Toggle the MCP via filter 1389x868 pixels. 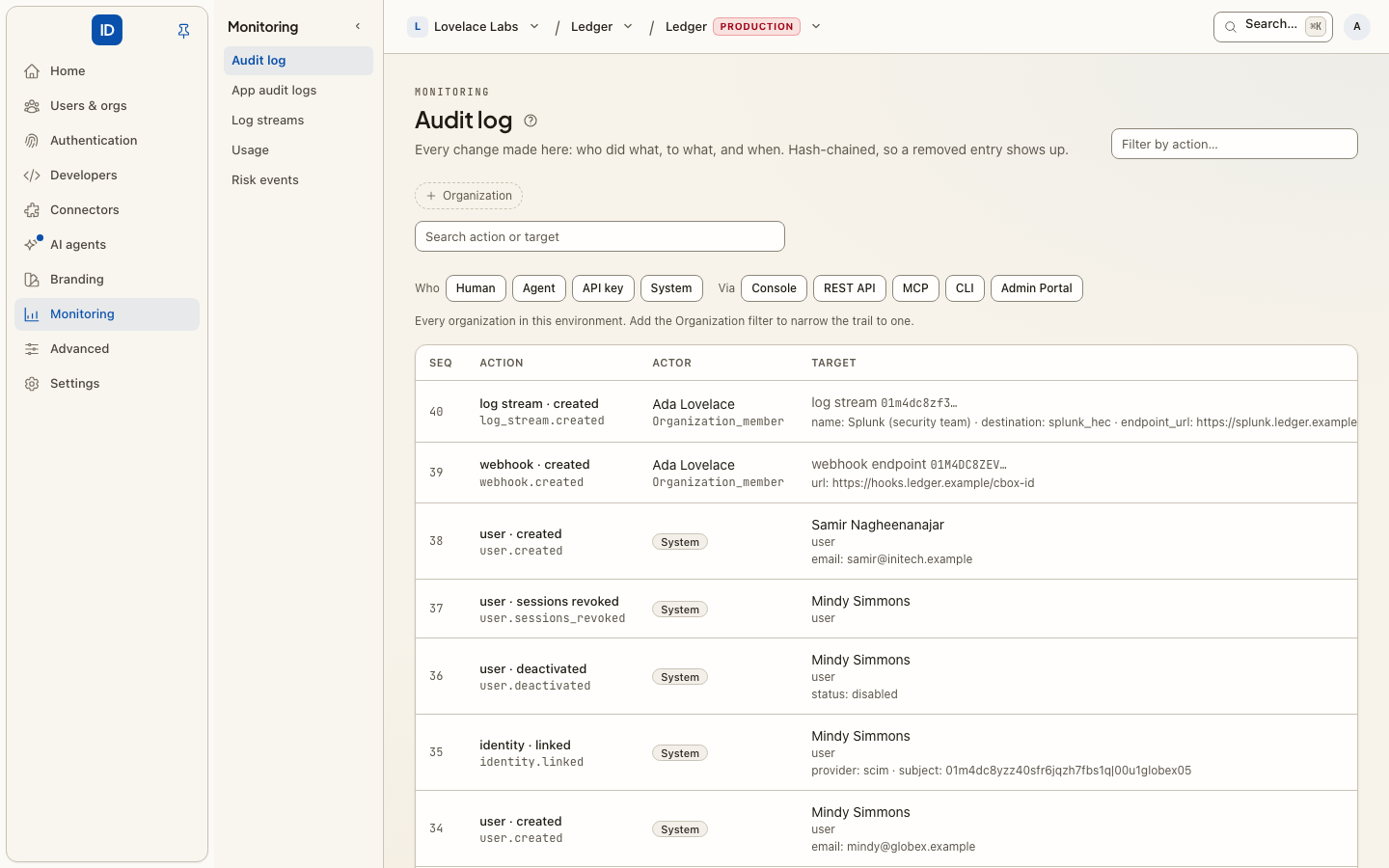[915, 288]
